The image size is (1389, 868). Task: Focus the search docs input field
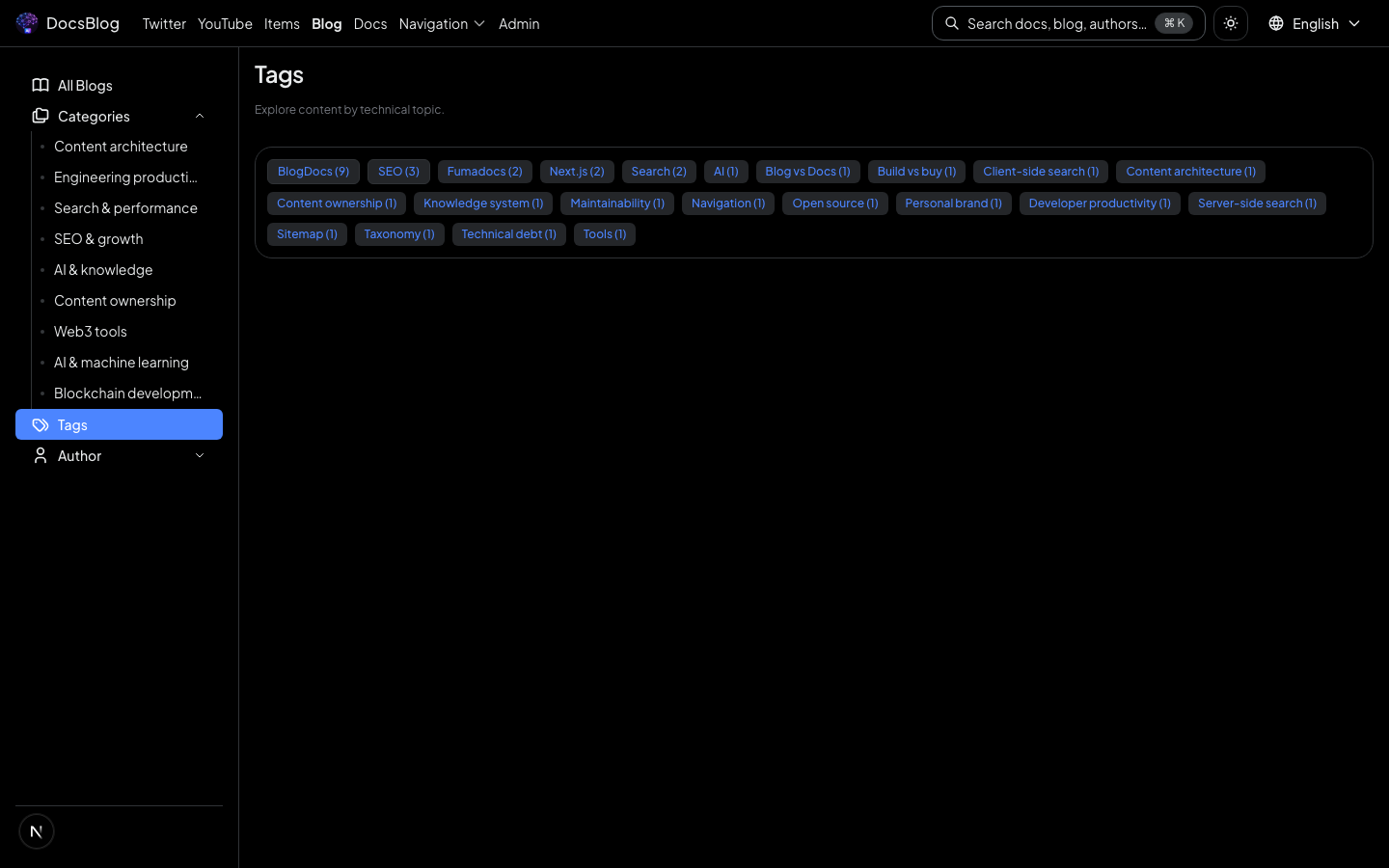[1056, 23]
